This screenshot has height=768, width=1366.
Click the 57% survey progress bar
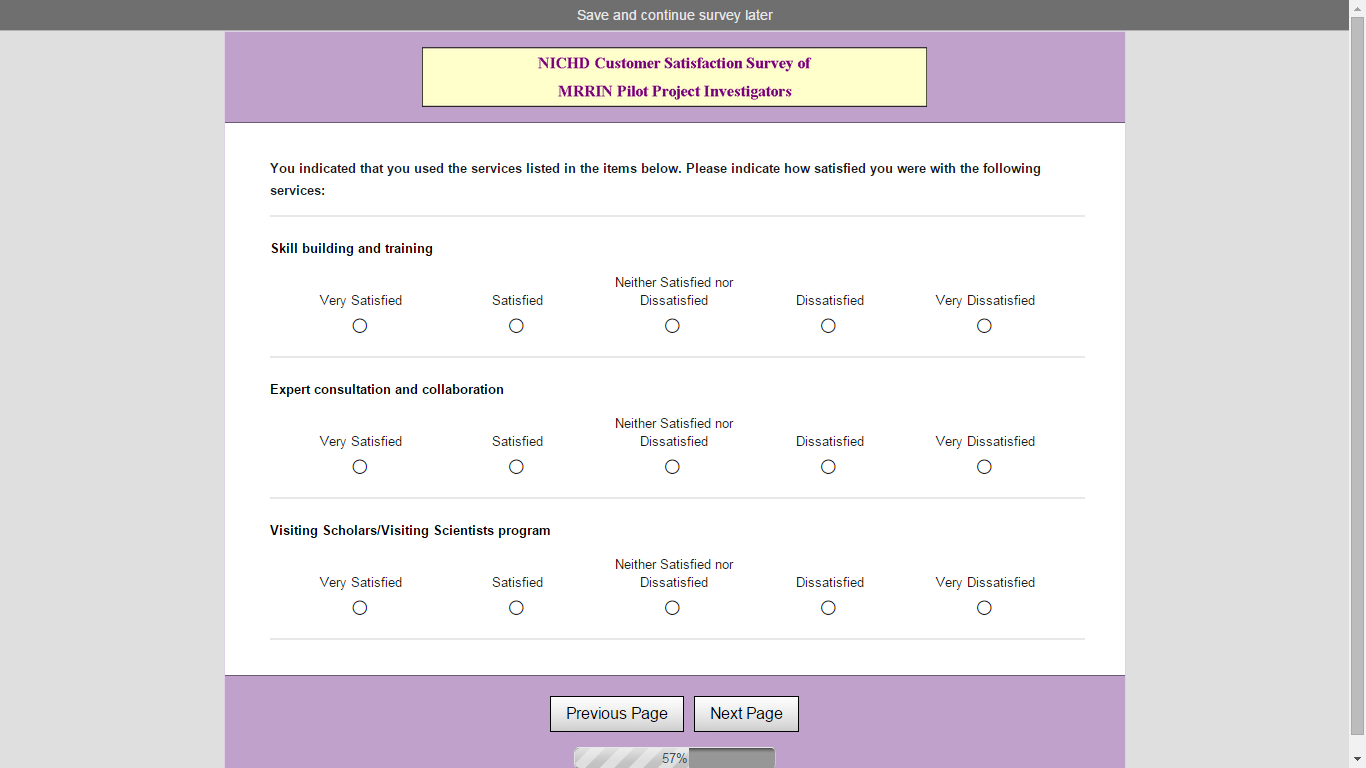tap(675, 758)
